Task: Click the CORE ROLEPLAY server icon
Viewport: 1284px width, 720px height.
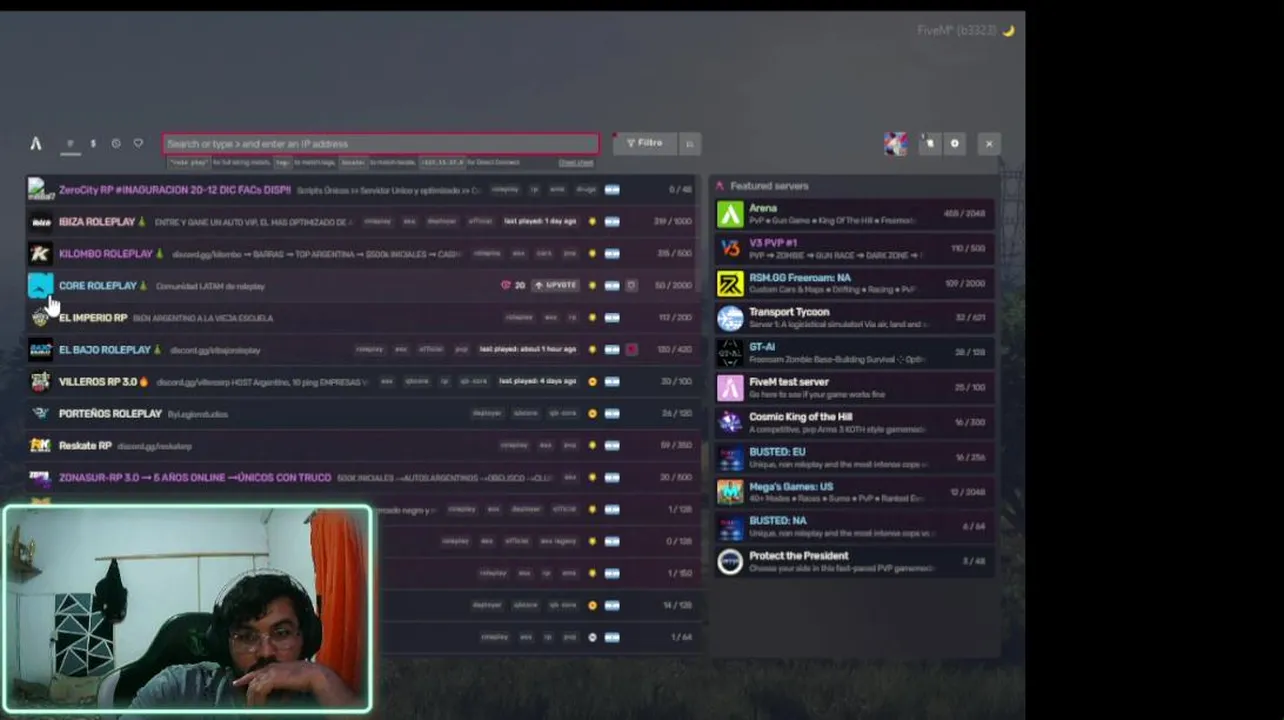Action: (40, 286)
